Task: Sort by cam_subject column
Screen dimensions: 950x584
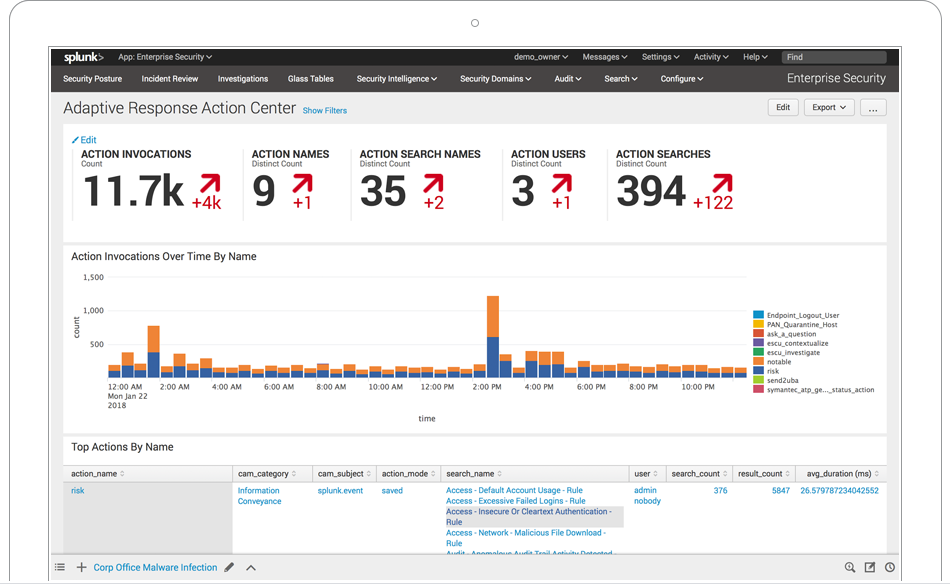Action: [344, 474]
